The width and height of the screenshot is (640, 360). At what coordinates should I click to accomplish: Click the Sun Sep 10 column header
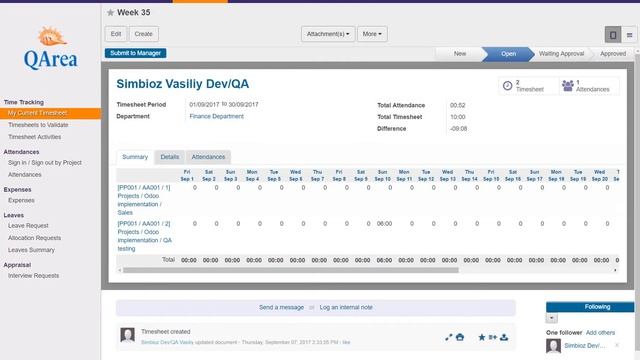(x=382, y=176)
